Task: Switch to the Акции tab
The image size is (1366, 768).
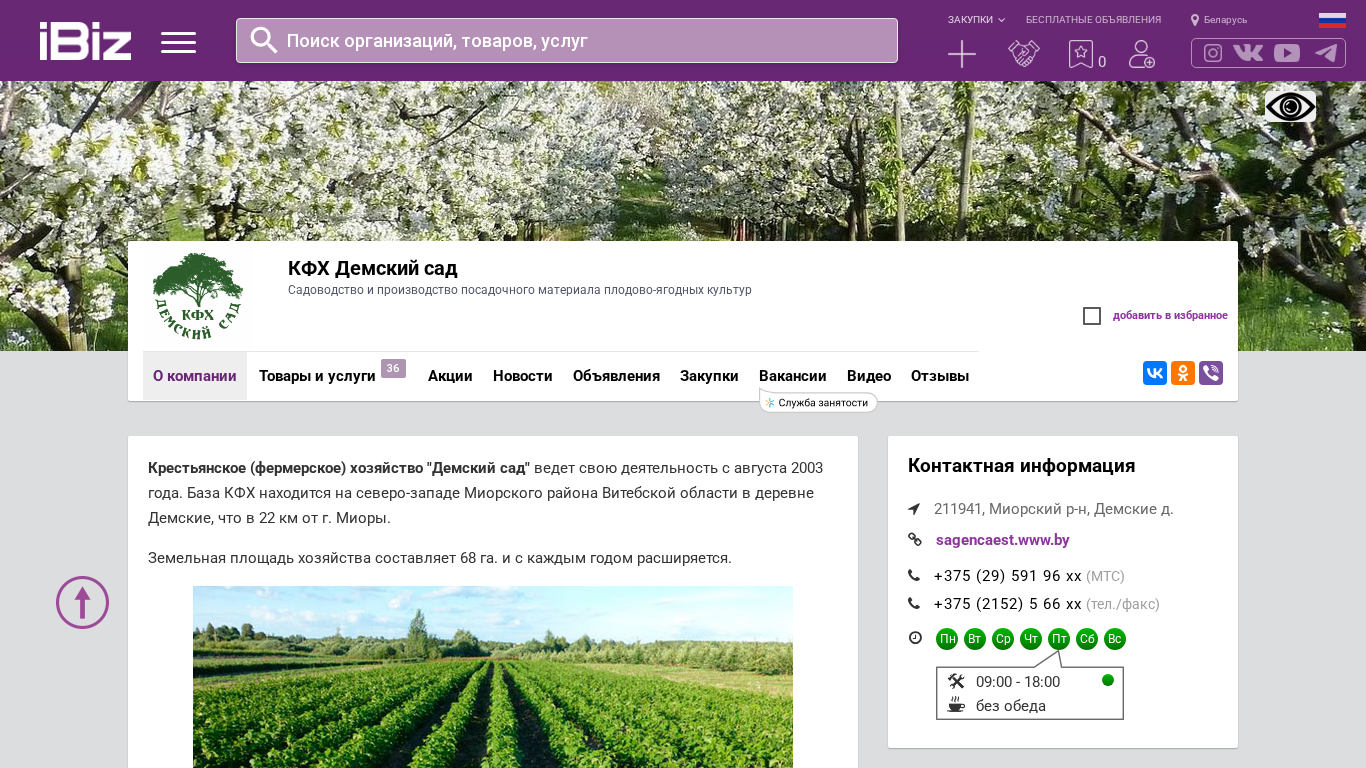Action: [x=450, y=376]
